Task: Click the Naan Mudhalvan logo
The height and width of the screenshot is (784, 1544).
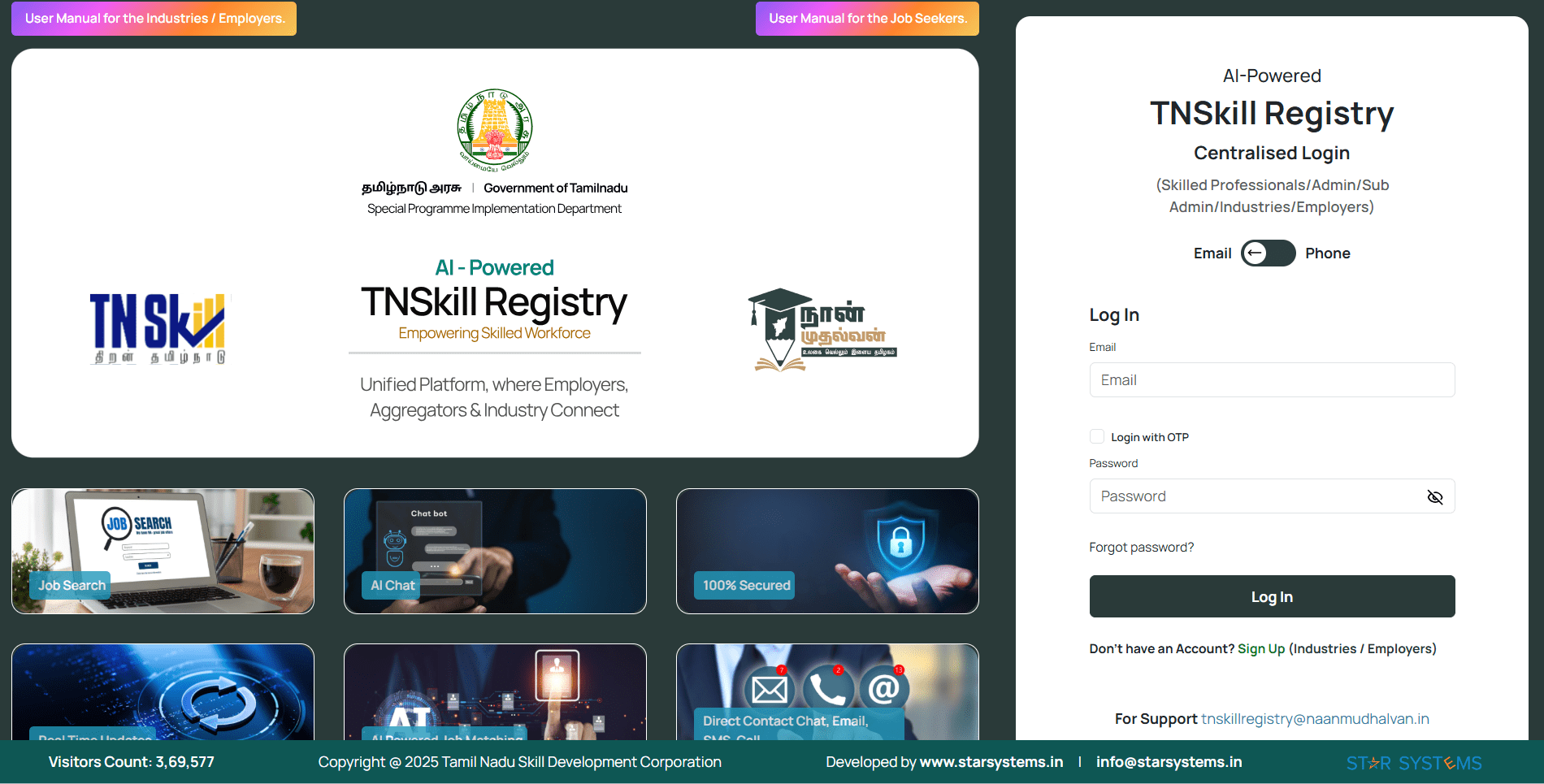Action: click(x=822, y=330)
